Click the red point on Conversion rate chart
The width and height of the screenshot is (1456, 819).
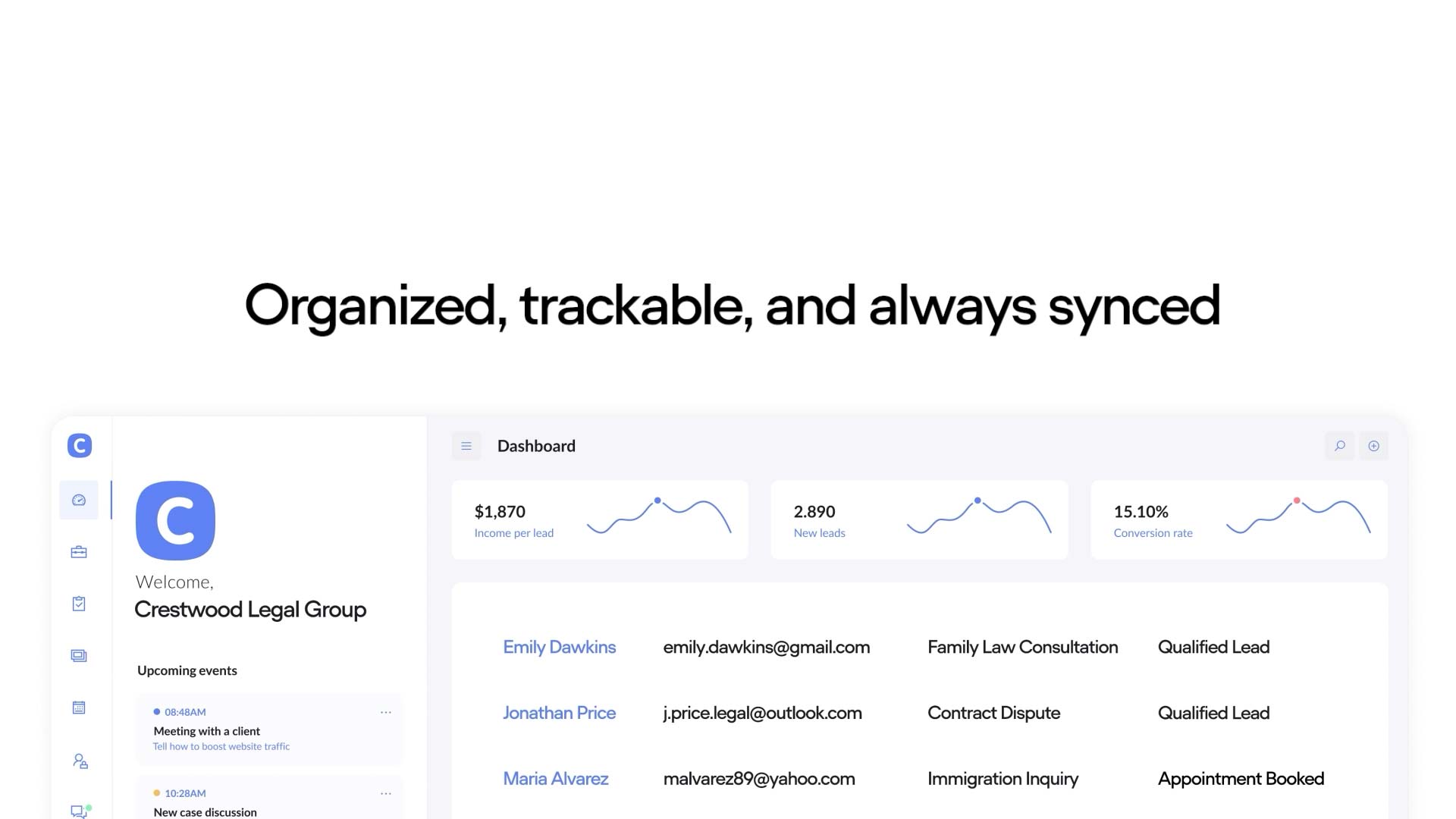tap(1297, 500)
